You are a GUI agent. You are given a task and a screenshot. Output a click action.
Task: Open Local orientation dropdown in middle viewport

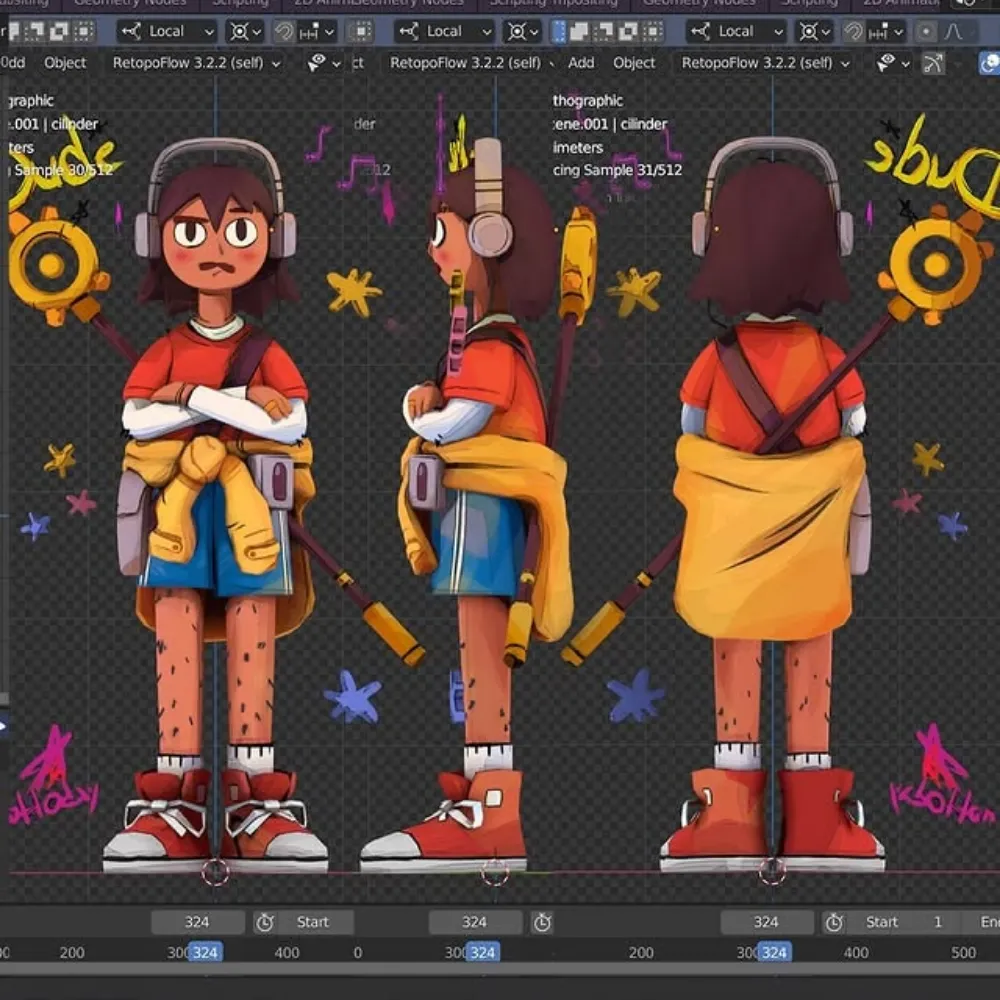coord(445,31)
